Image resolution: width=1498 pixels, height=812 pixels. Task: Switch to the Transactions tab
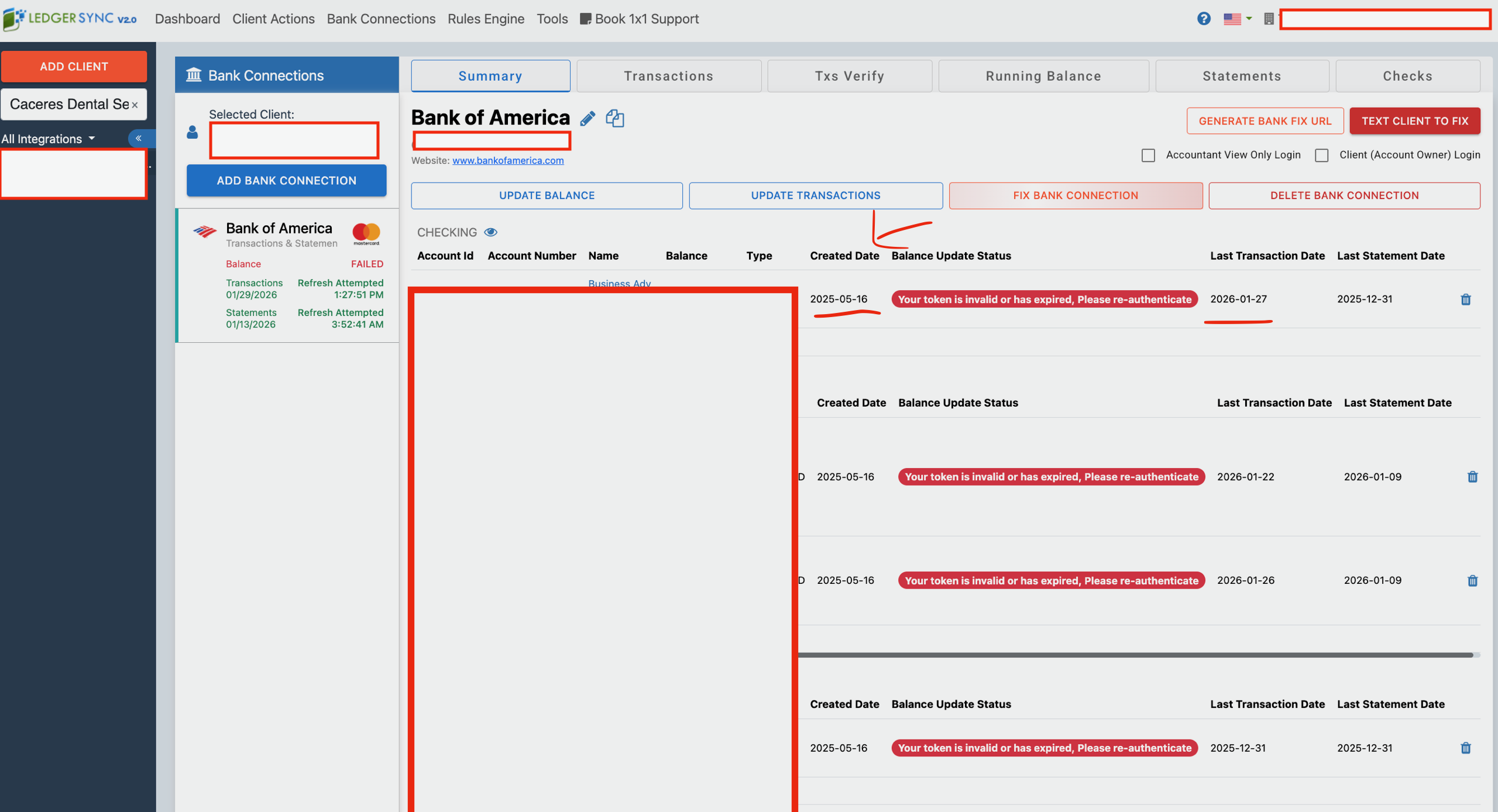[x=668, y=76]
